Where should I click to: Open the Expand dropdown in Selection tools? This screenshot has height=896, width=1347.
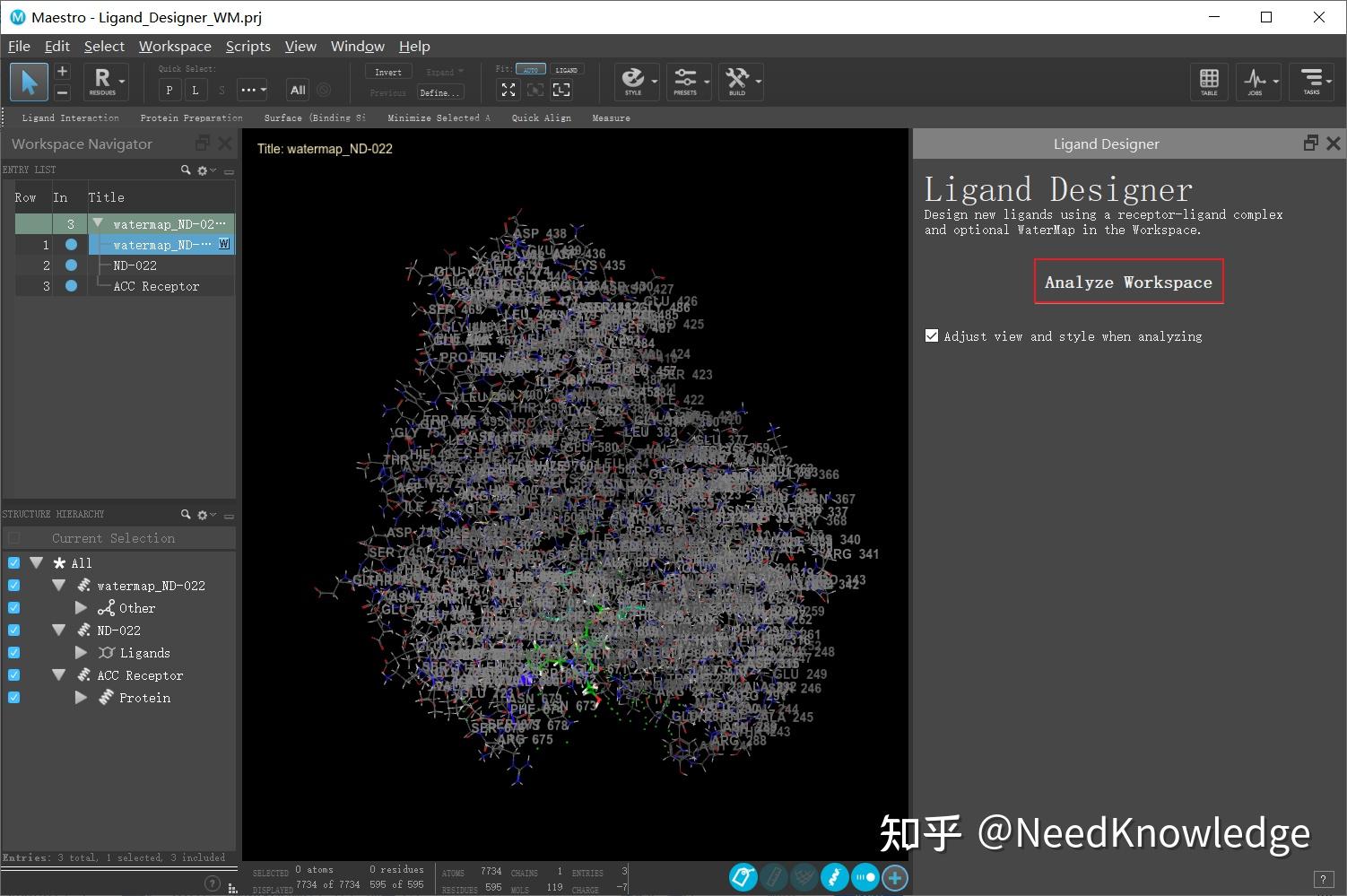(x=446, y=71)
